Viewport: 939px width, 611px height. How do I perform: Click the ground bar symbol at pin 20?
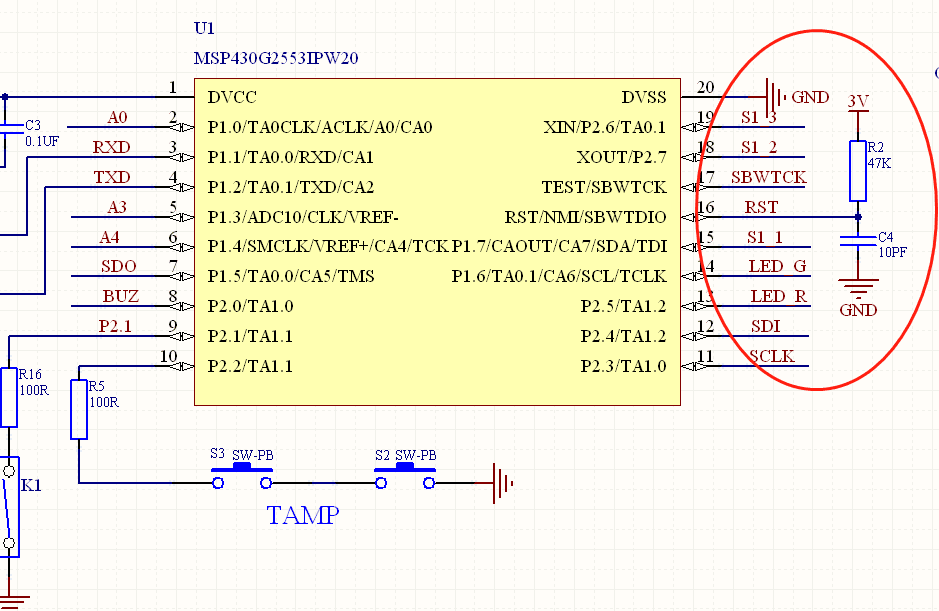(x=776, y=96)
